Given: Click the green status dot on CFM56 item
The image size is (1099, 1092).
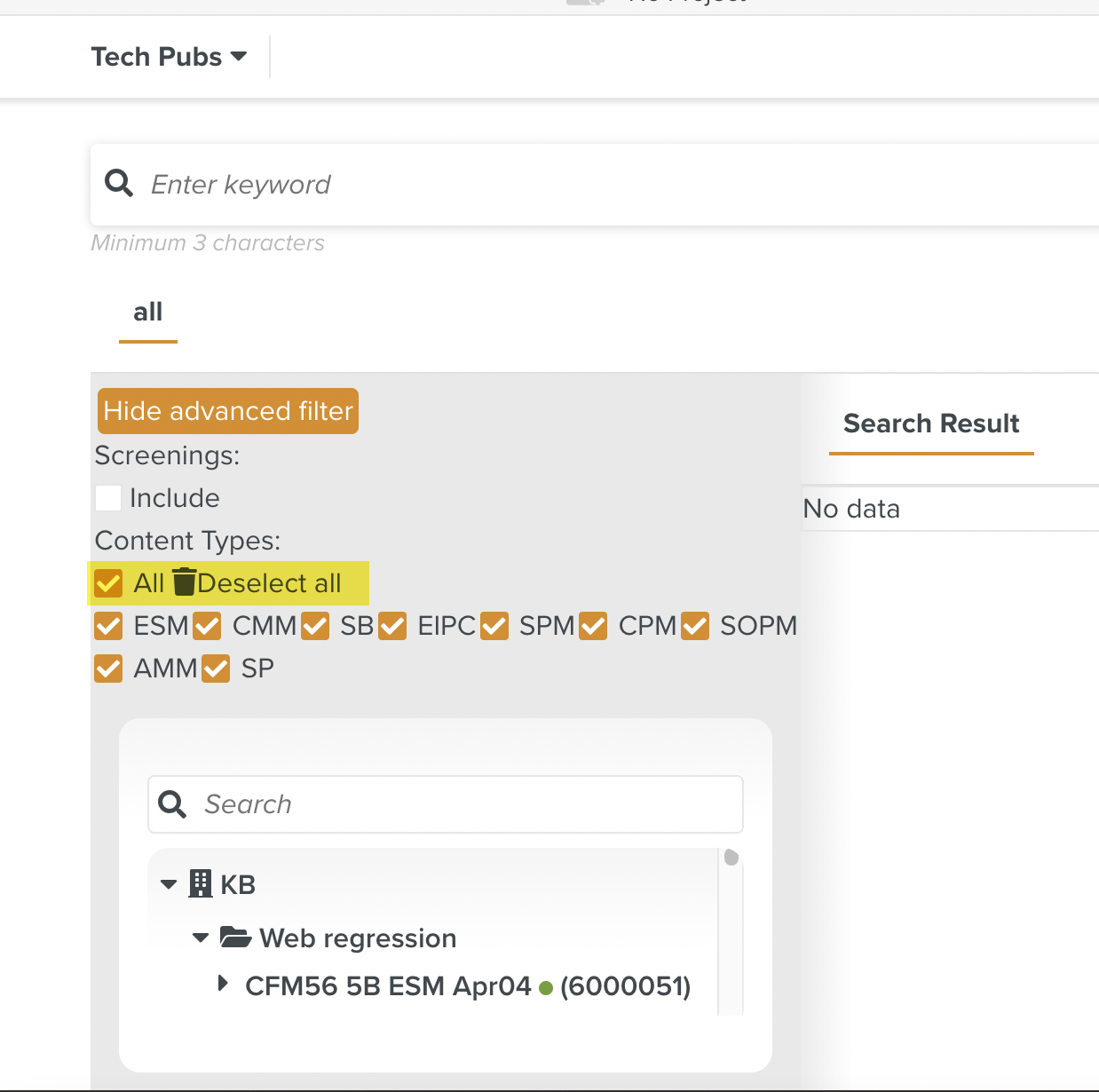Looking at the screenshot, I should 546,987.
